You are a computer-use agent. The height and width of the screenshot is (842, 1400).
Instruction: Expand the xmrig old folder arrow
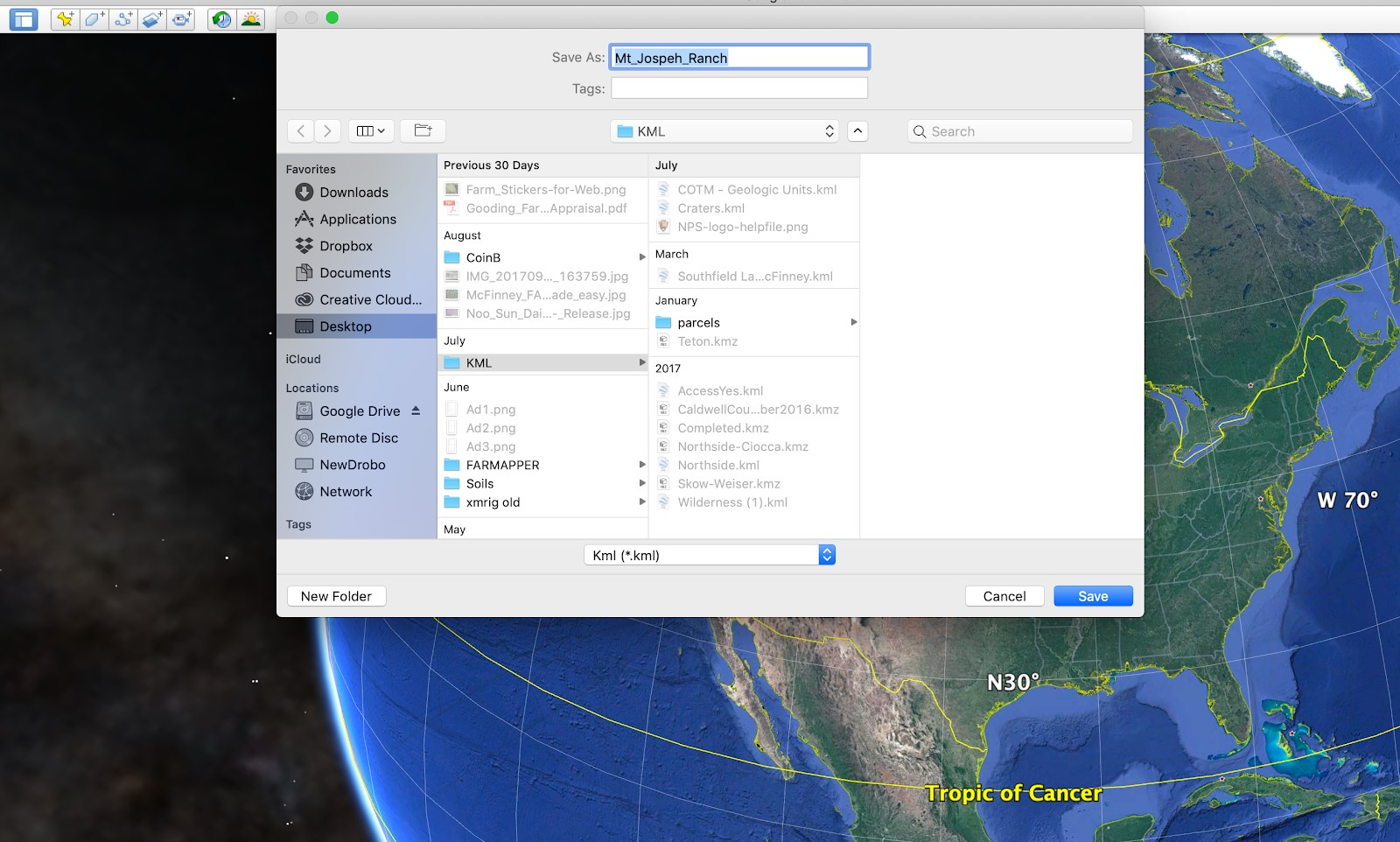(x=642, y=502)
